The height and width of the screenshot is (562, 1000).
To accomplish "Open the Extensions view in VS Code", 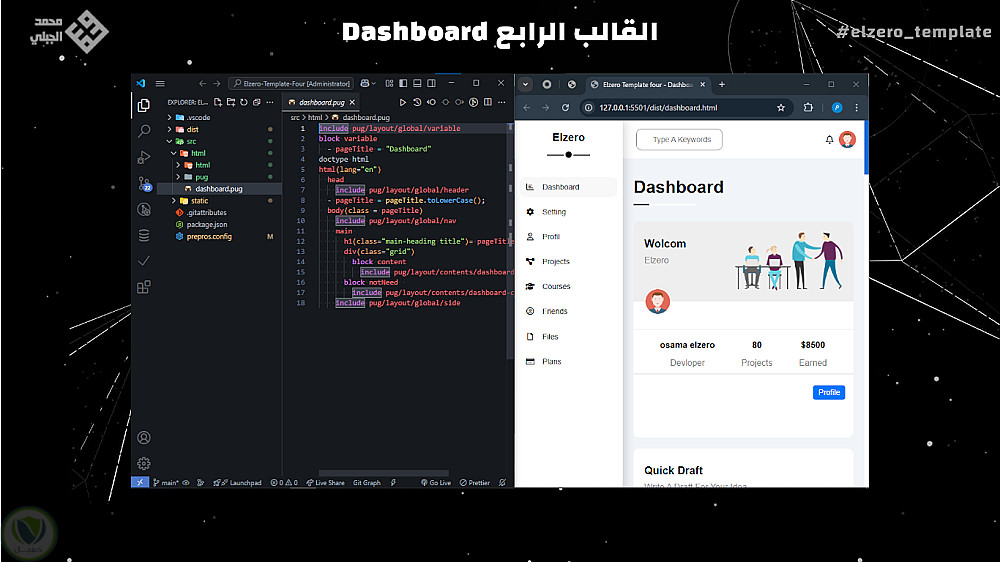I will point(143,287).
